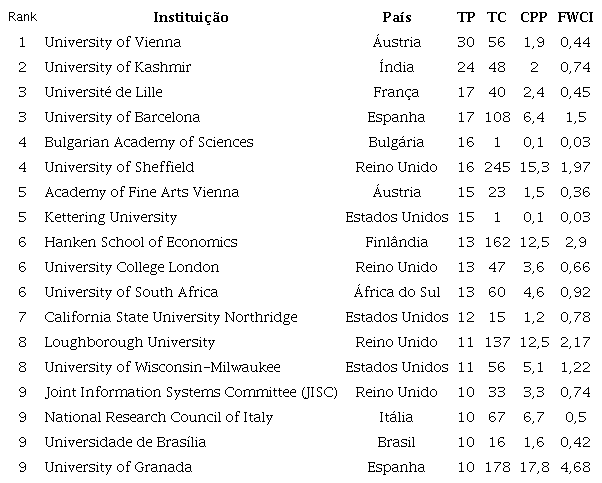Click University of Barcelona text
The image size is (602, 483).
coord(122,117)
